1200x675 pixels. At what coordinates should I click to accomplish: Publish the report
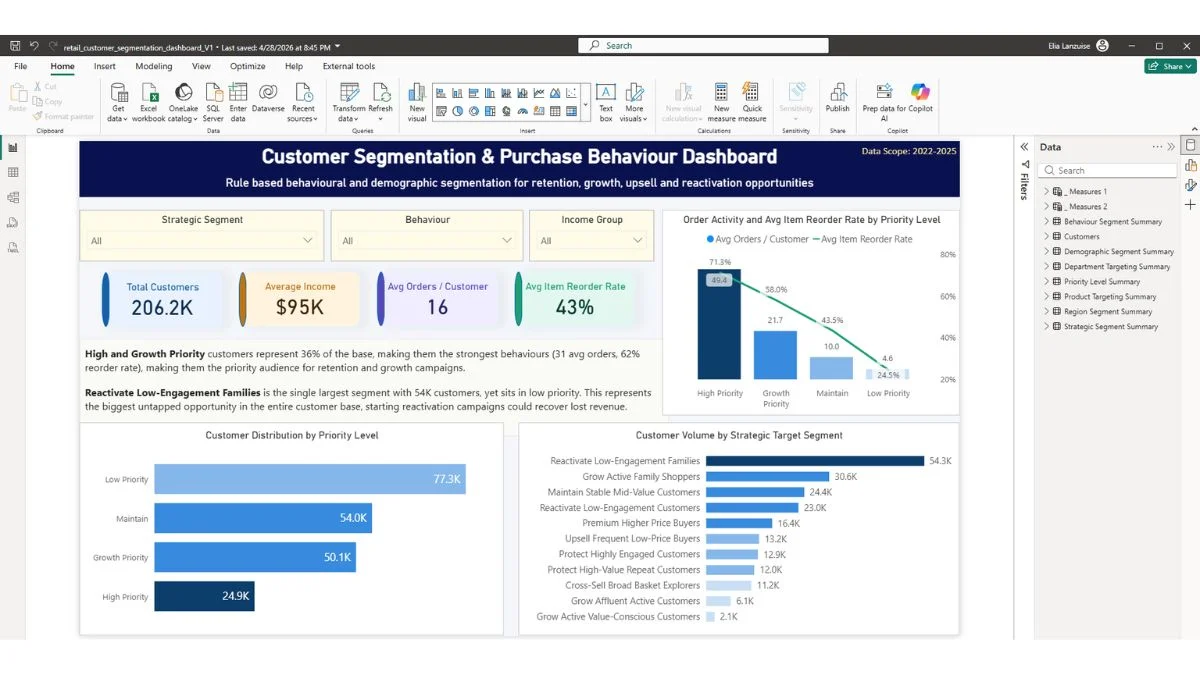(838, 99)
